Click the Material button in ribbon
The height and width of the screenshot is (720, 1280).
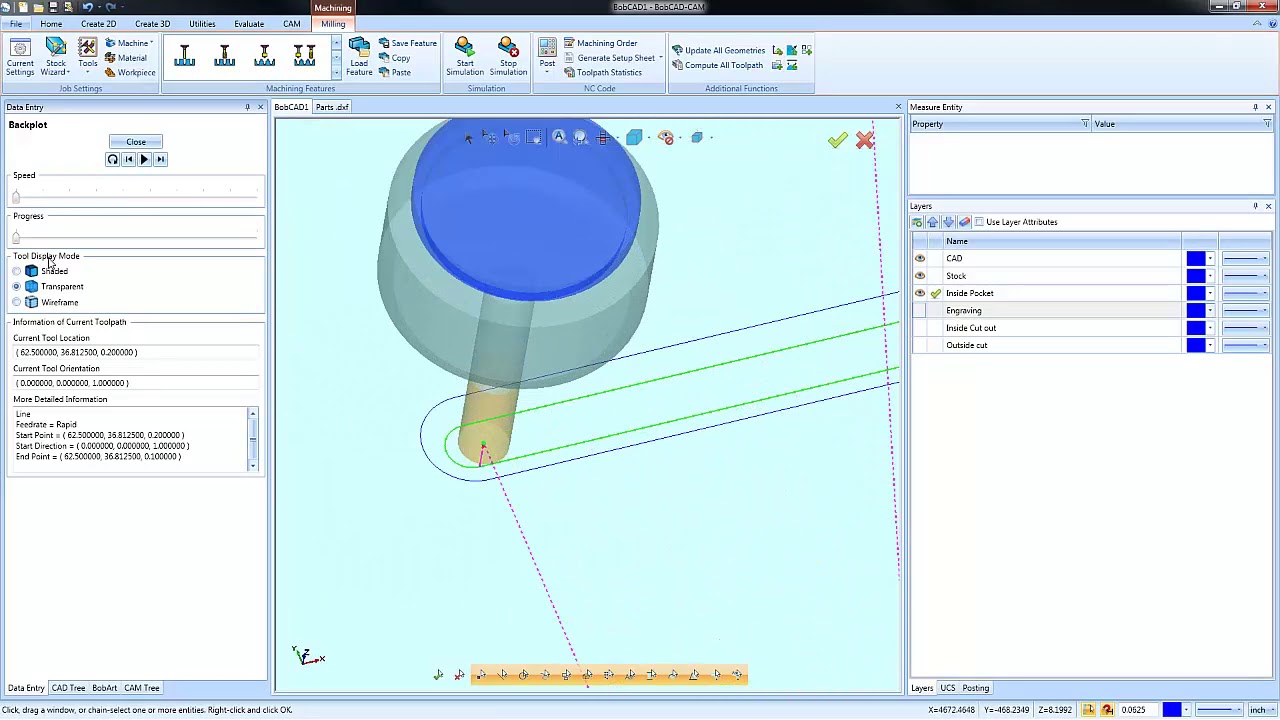point(126,58)
